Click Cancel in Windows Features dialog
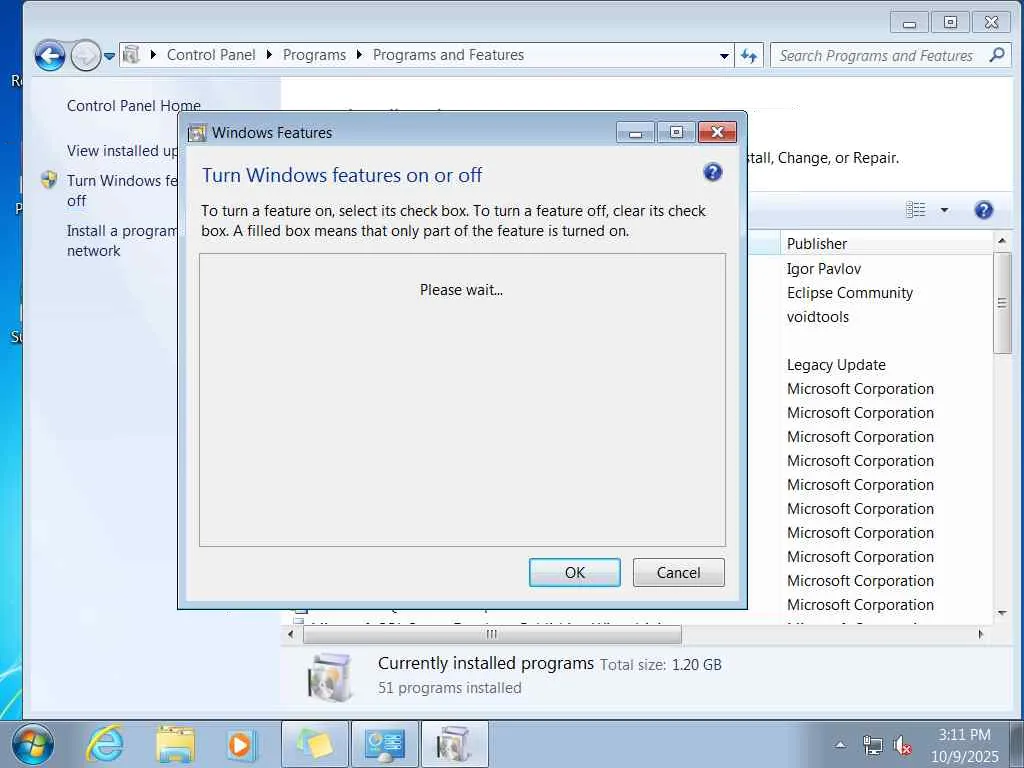 pyautogui.click(x=679, y=573)
